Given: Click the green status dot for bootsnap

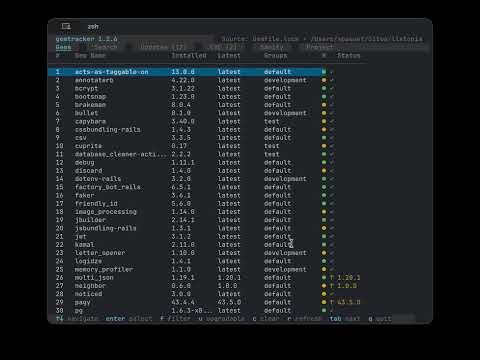Looking at the screenshot, I should click(324, 96).
